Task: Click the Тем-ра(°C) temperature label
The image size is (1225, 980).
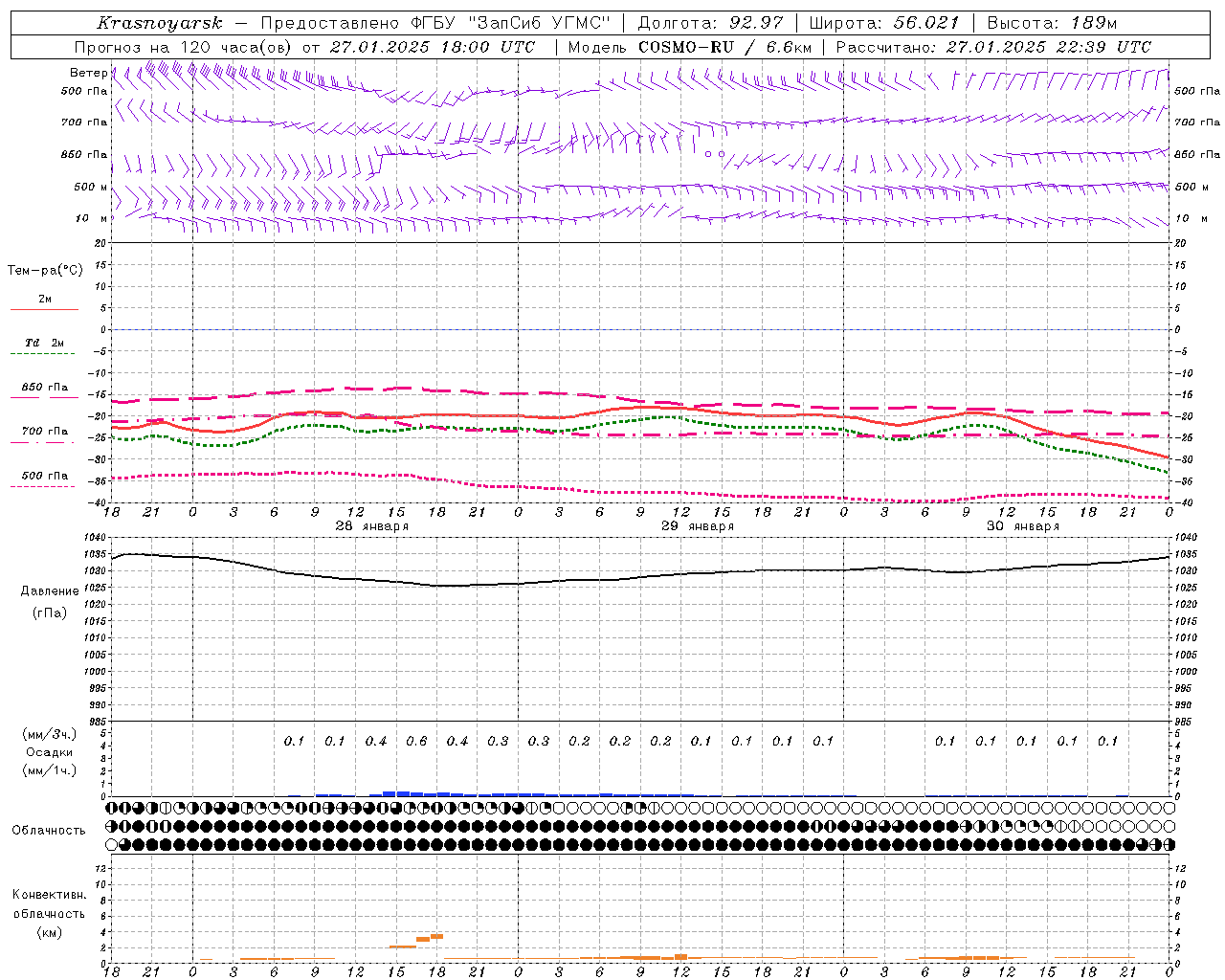Action: 45,271
